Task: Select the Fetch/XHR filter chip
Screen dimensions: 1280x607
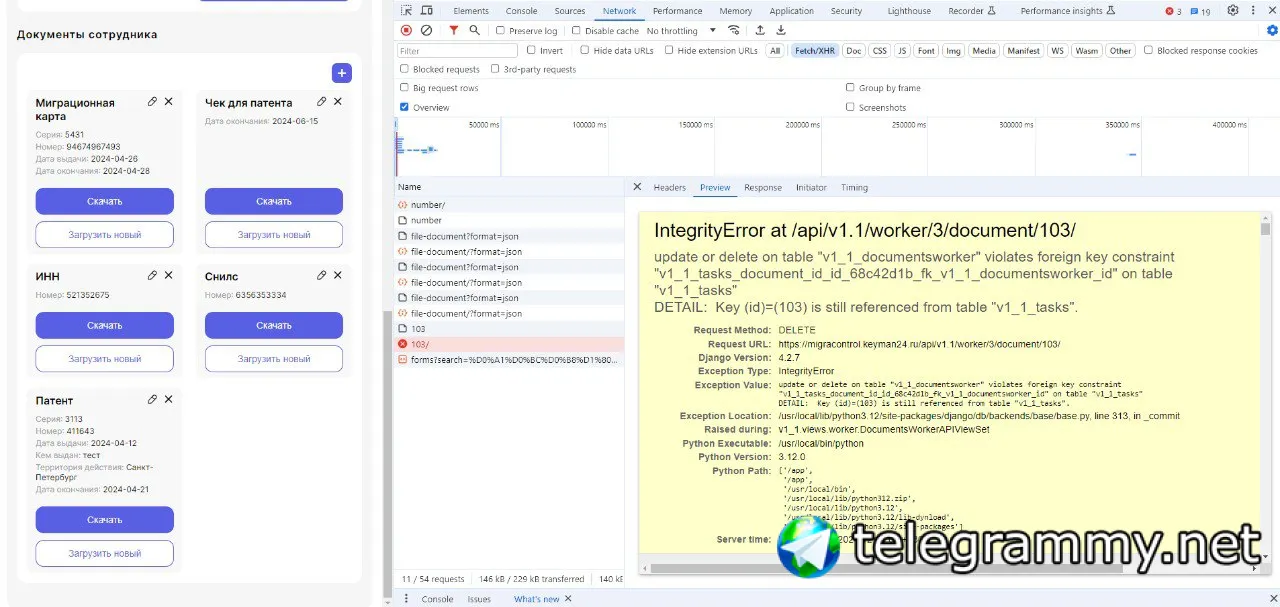Action: click(814, 50)
